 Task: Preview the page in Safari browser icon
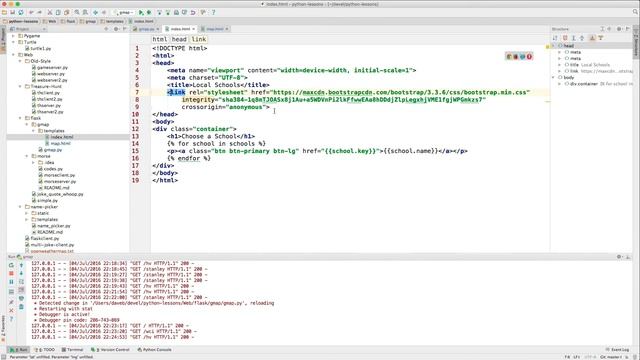522,56
